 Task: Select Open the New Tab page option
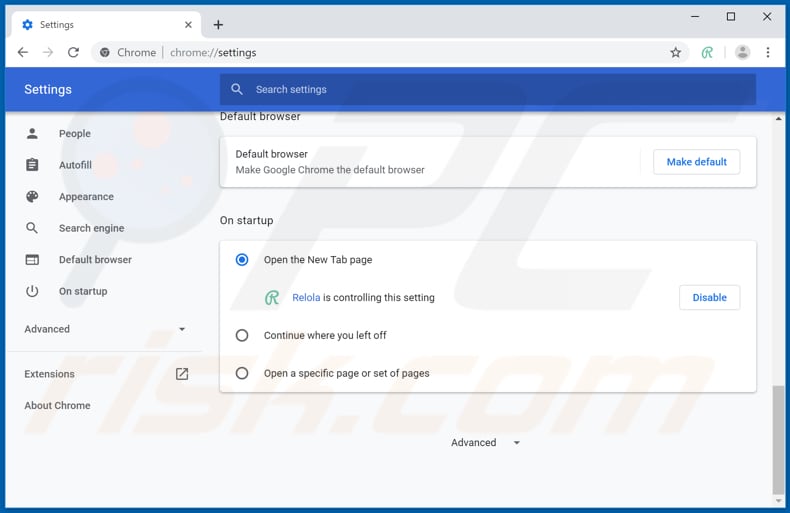(x=242, y=260)
